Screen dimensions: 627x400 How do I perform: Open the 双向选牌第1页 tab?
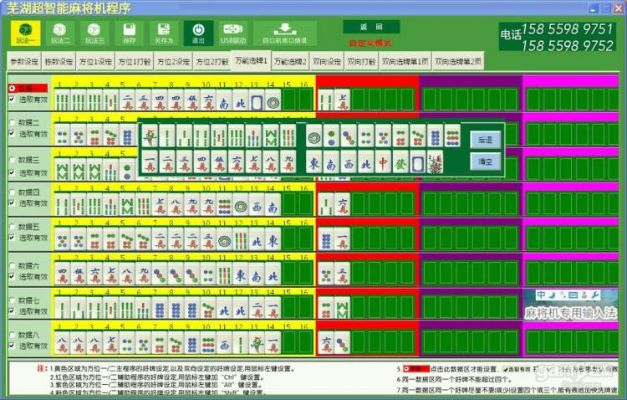[x=405, y=62]
